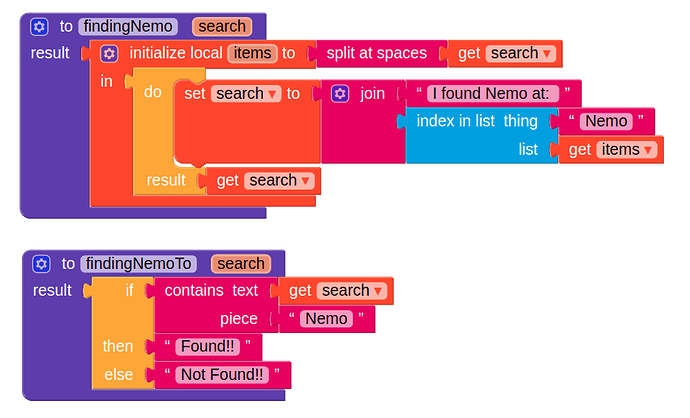690x418 pixels.
Task: Click gear icon on findingNemoTo procedure
Action: point(41,264)
